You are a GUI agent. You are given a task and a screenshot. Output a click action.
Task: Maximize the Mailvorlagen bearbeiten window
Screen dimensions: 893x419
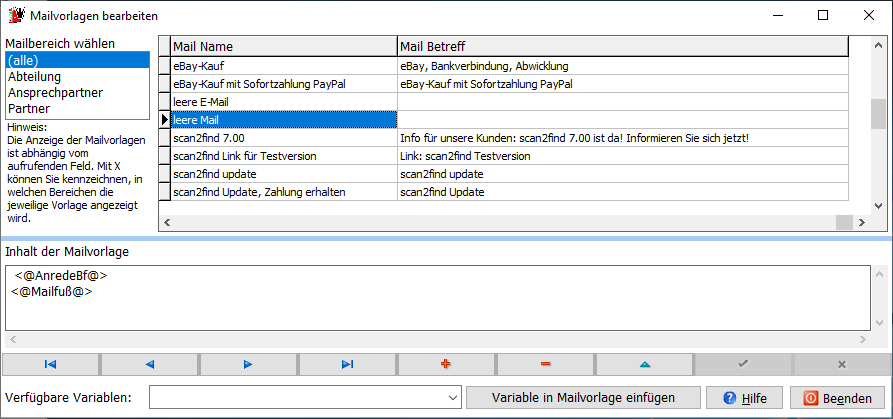point(822,15)
